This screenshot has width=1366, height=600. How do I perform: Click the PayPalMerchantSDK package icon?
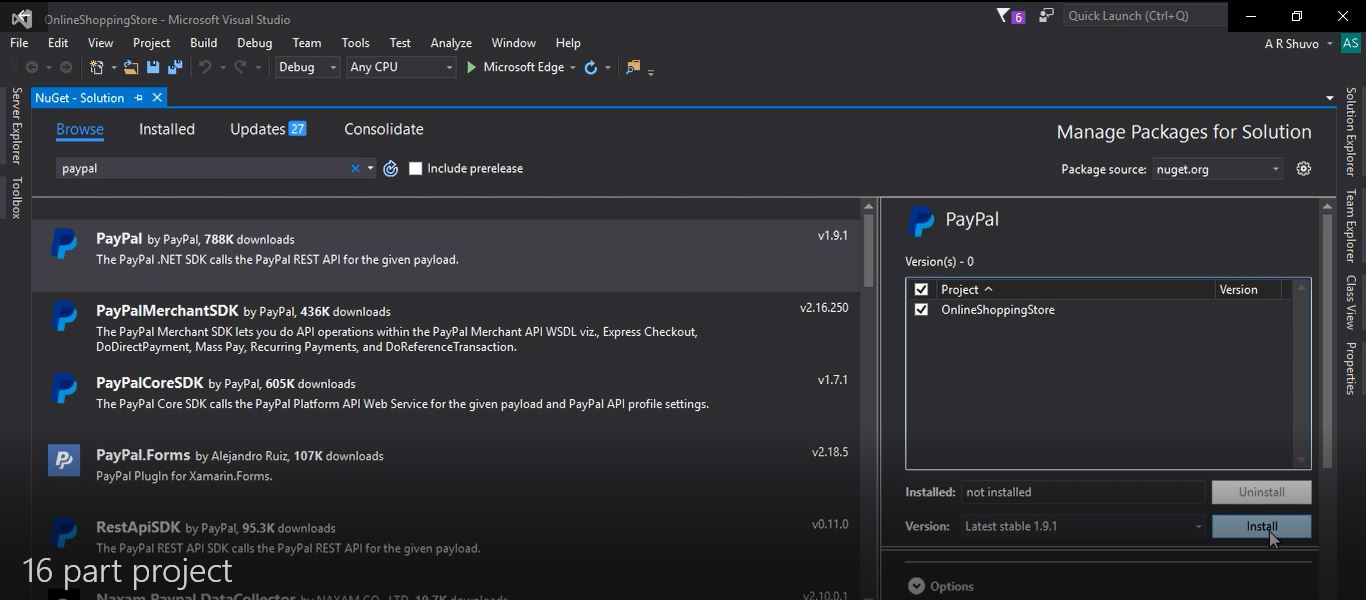click(x=64, y=315)
